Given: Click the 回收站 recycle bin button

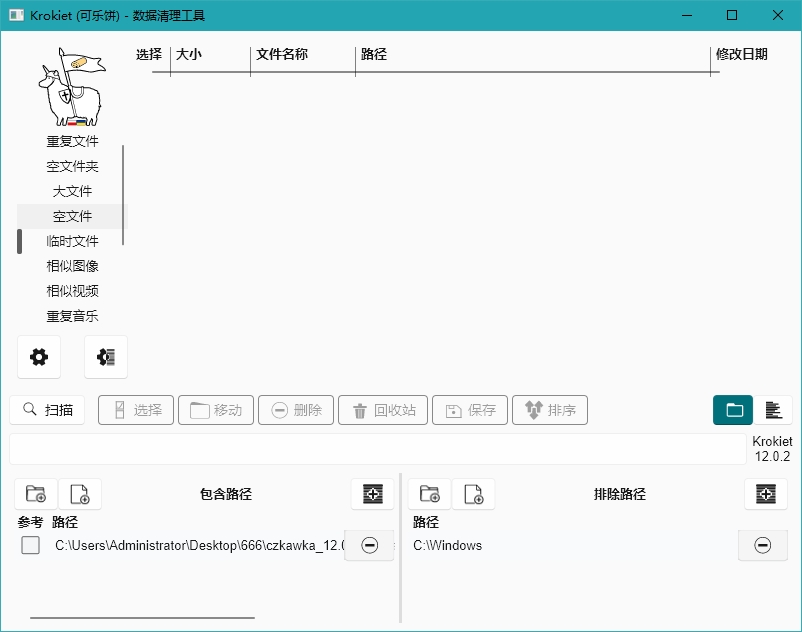Looking at the screenshot, I should (383, 410).
